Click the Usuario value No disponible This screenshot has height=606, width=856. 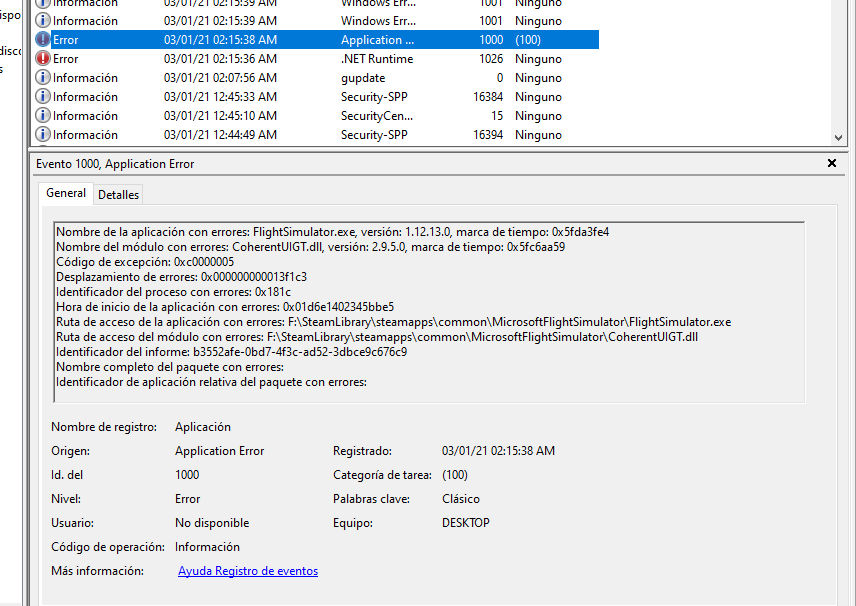click(x=212, y=523)
